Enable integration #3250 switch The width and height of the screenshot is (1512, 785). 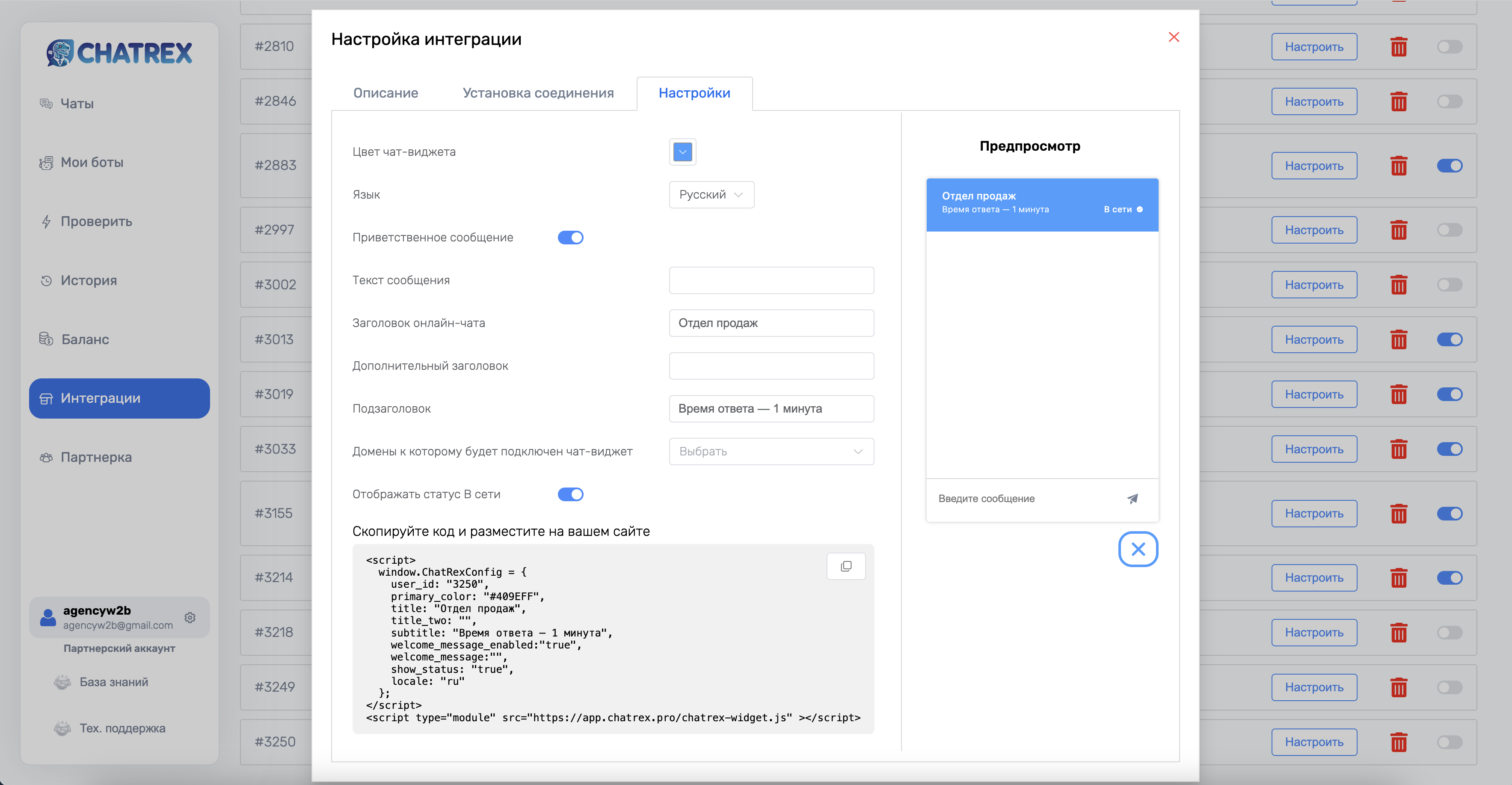pos(1449,742)
